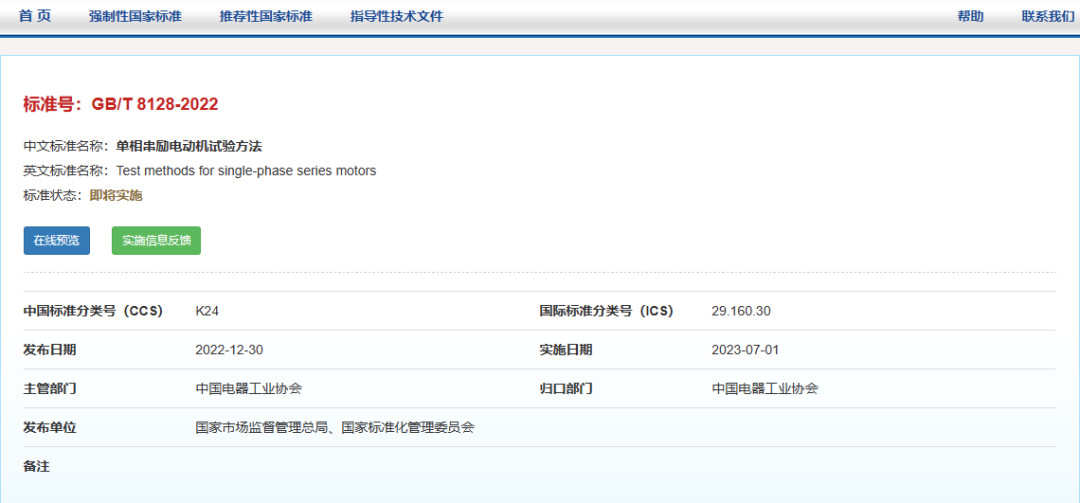This screenshot has width=1080, height=503.
Task: Click the 归口部门 label
Action: tap(565, 389)
